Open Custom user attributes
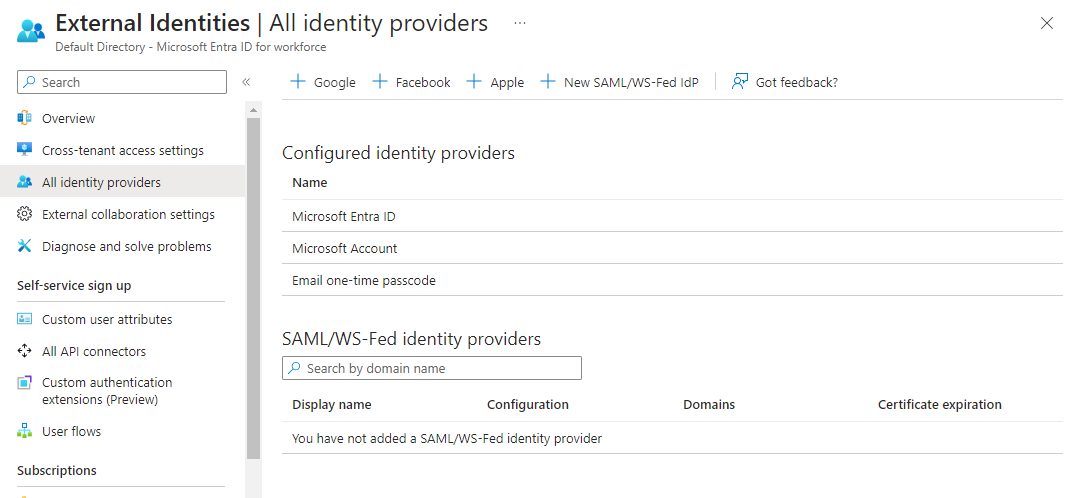Image resolution: width=1083 pixels, height=498 pixels. [107, 319]
